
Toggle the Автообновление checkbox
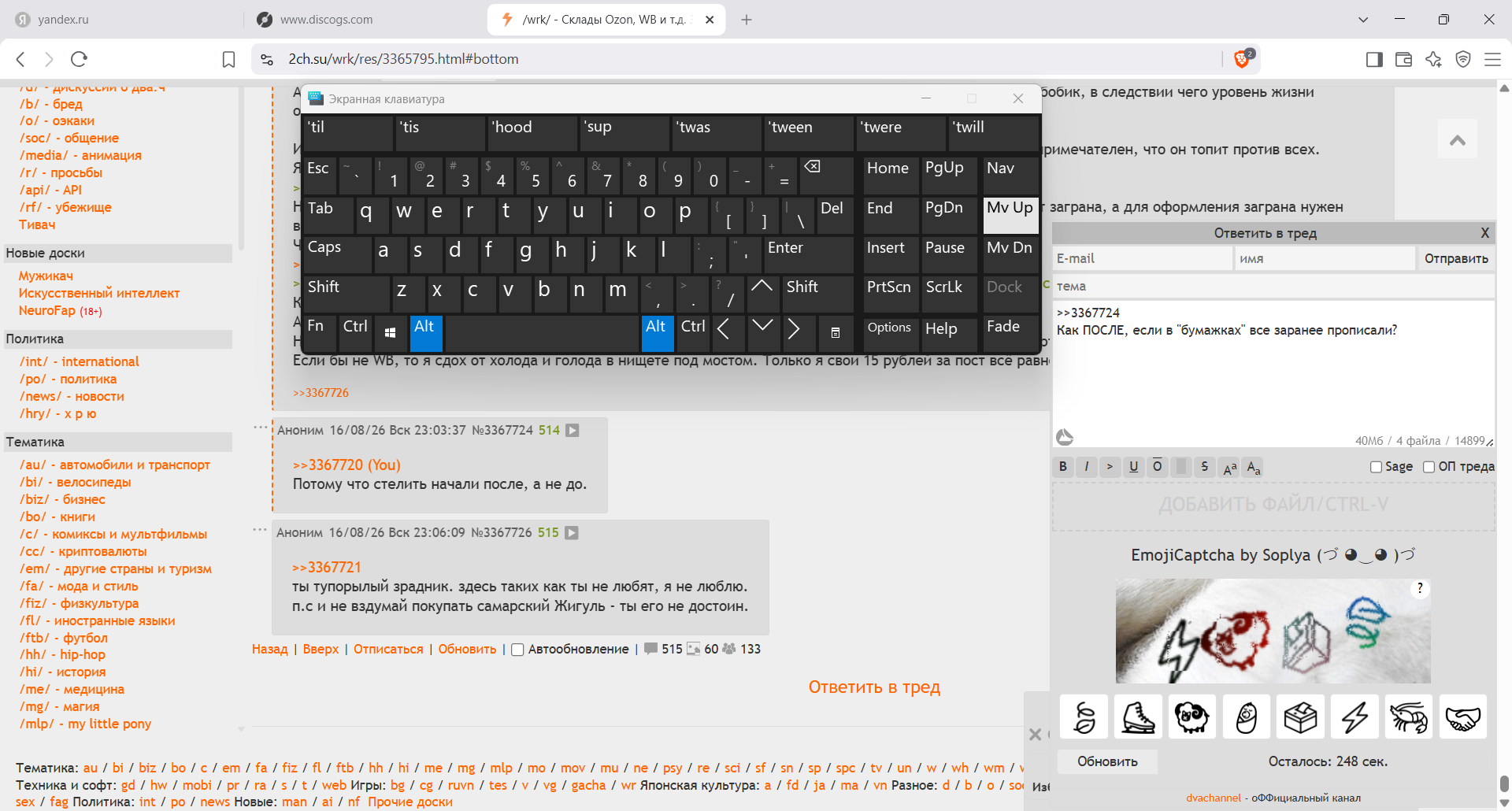click(x=517, y=650)
